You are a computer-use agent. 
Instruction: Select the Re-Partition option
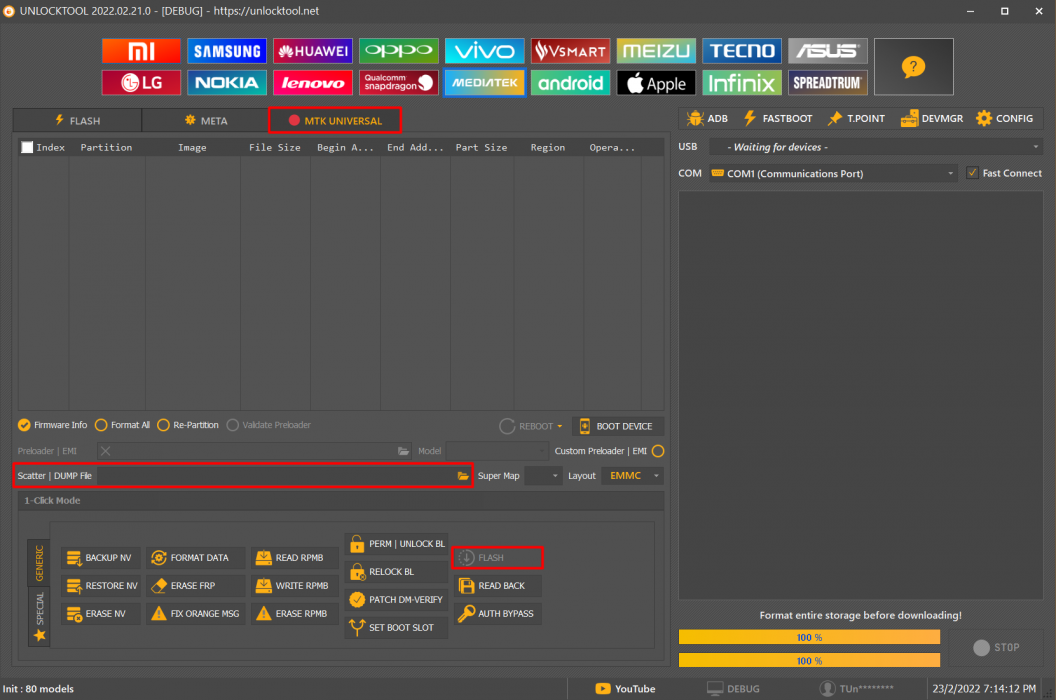[x=188, y=425]
